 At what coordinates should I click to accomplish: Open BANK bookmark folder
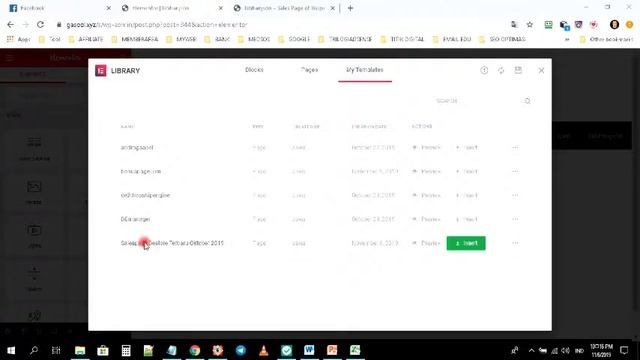217,39
